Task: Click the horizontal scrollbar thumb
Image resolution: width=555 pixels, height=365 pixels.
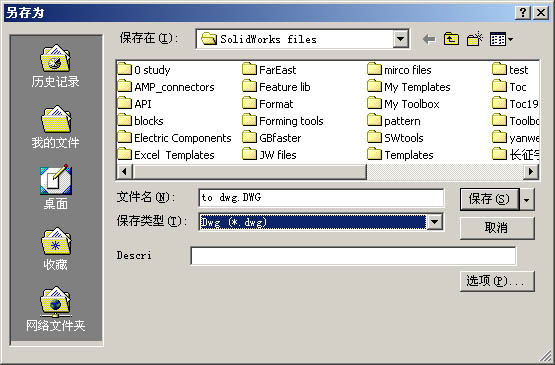Action: [x=249, y=172]
